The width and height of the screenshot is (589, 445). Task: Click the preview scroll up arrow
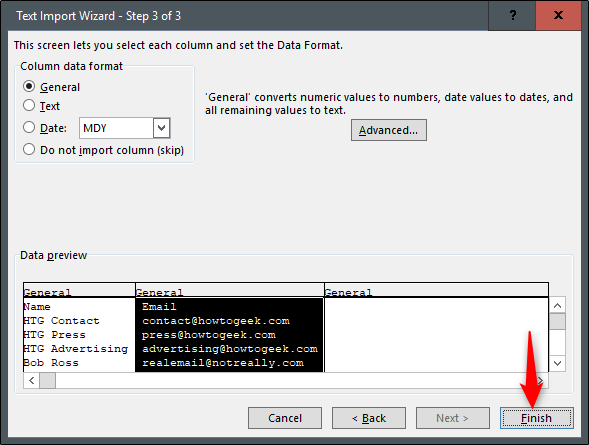coord(557,306)
